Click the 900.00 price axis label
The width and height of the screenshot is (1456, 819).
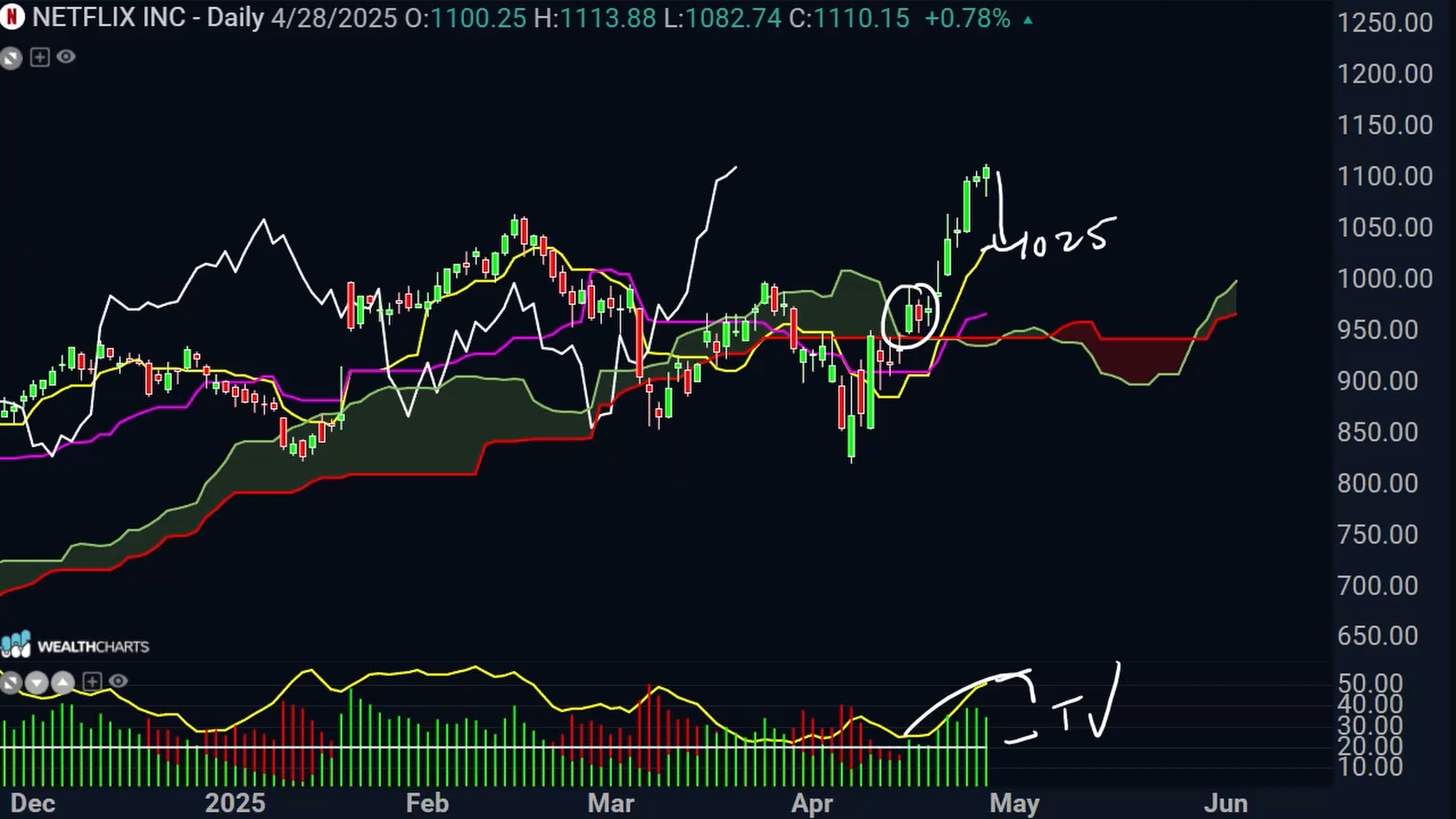[x=1378, y=381]
